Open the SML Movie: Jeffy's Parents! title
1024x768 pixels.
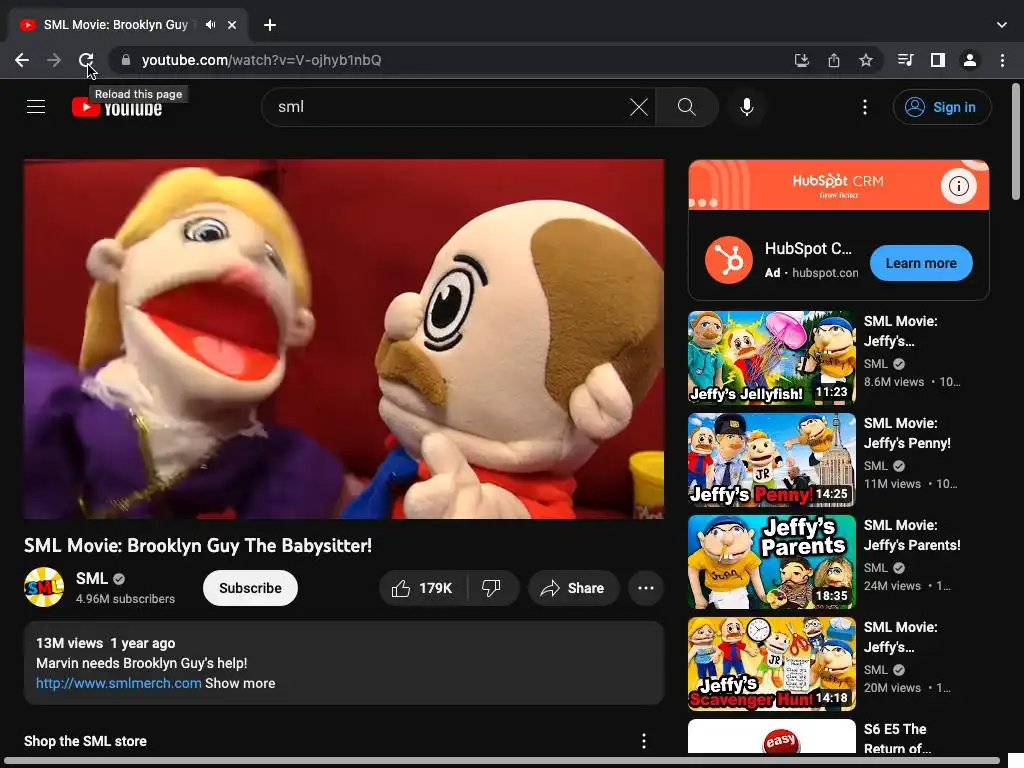[x=912, y=535]
